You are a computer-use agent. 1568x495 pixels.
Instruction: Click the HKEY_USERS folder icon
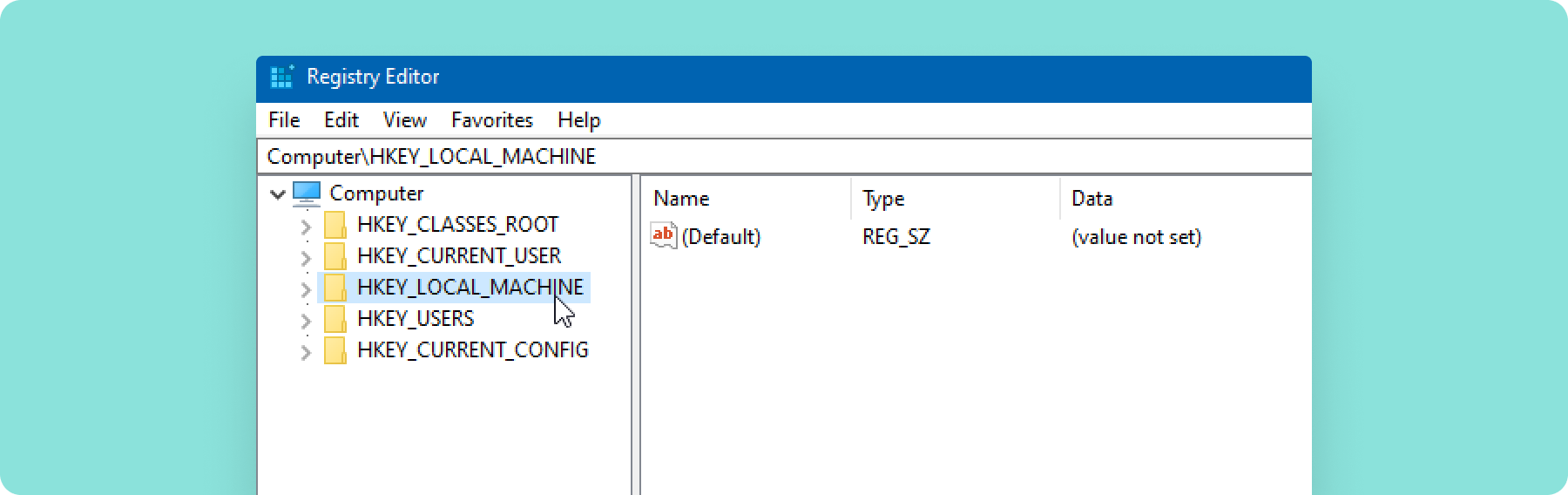pyautogui.click(x=335, y=319)
